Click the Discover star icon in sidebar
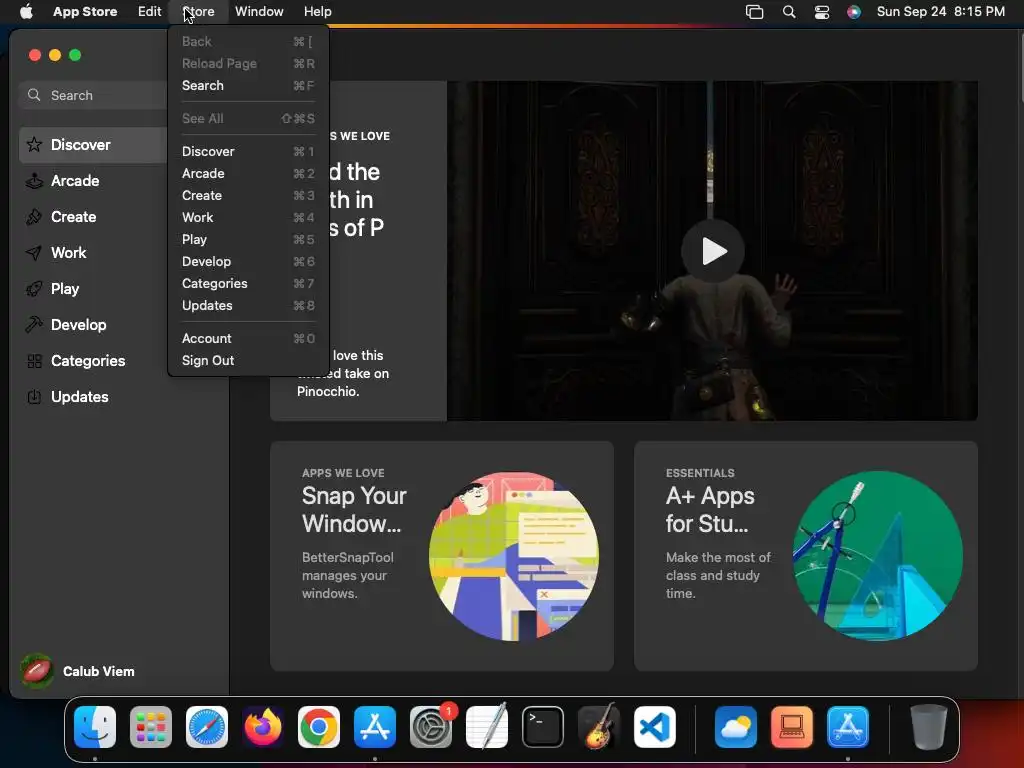 (x=34, y=145)
